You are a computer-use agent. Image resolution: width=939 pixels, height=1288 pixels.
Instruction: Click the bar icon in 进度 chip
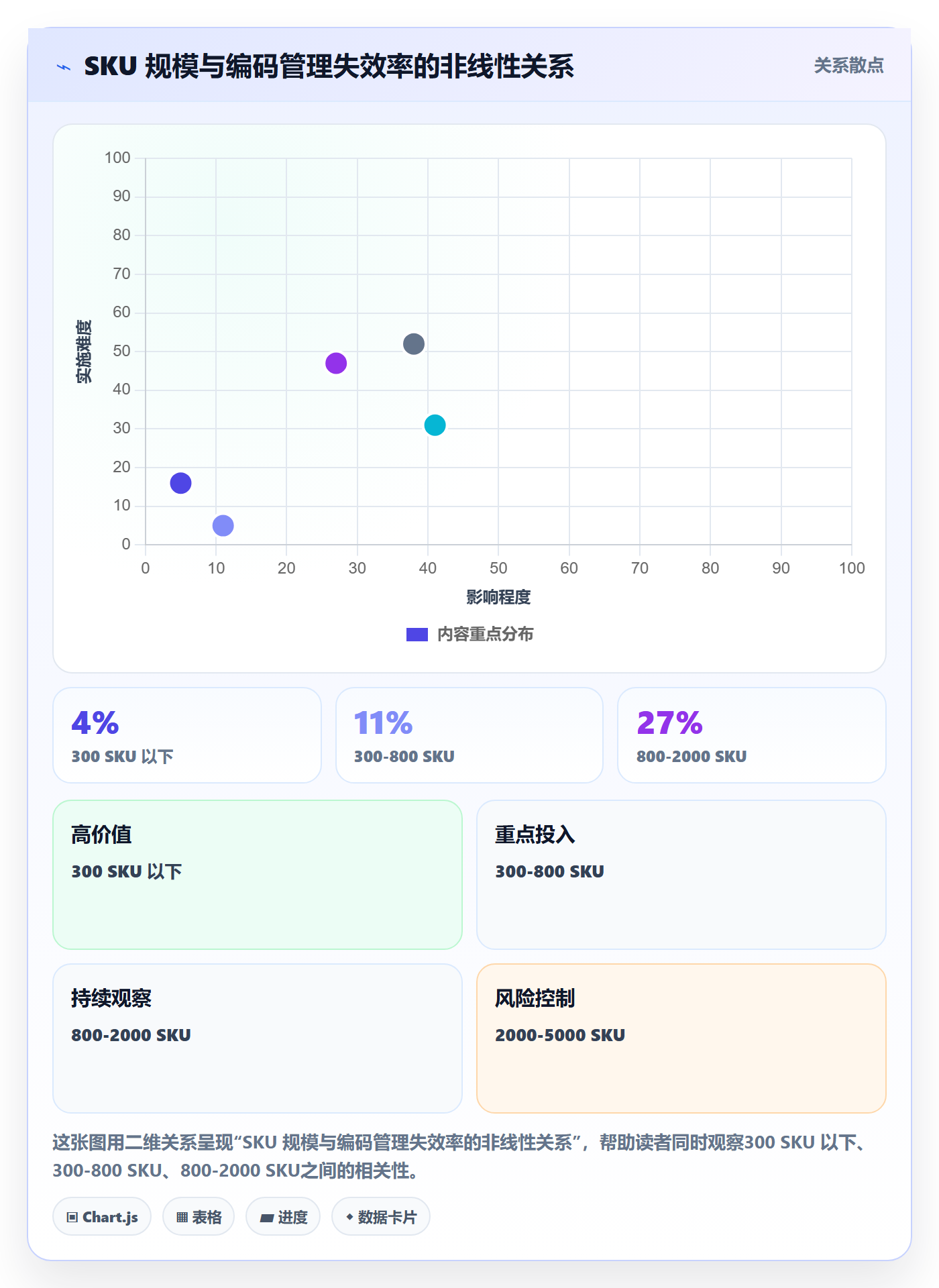coord(266,1218)
